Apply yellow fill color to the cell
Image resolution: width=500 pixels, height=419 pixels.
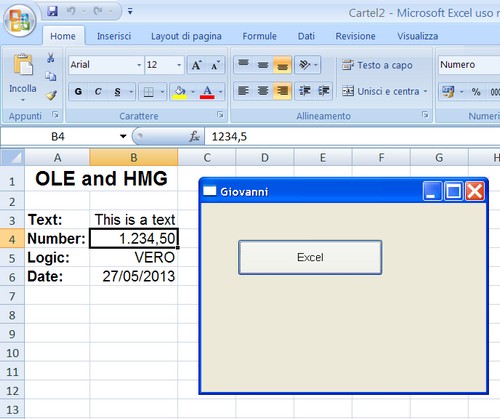180,91
